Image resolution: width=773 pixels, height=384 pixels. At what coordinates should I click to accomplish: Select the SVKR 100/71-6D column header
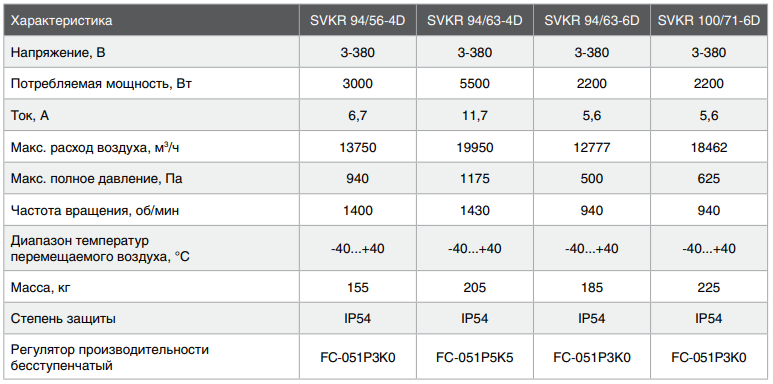click(x=709, y=21)
